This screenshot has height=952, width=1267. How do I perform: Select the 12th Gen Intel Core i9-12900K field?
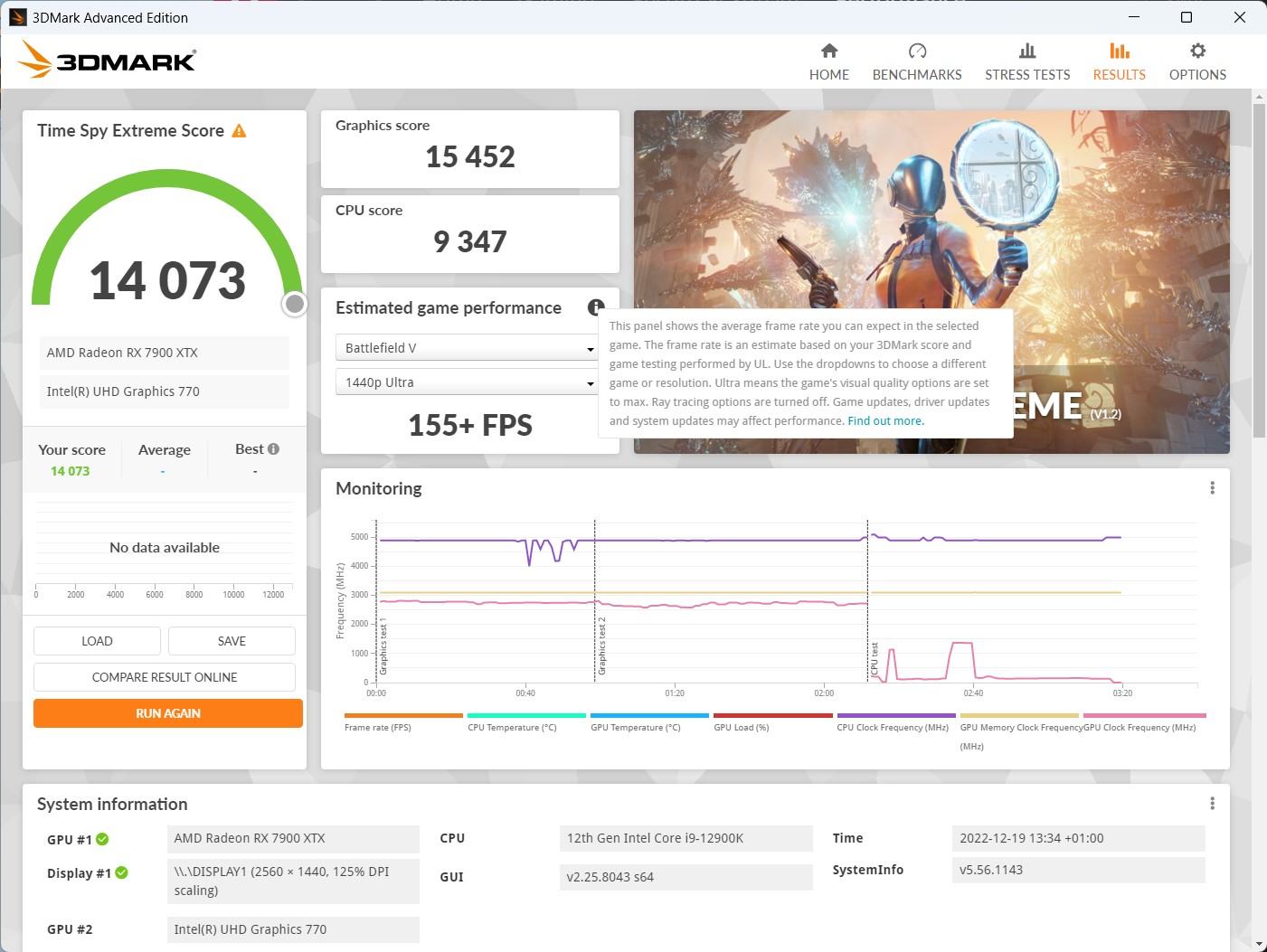pos(686,838)
